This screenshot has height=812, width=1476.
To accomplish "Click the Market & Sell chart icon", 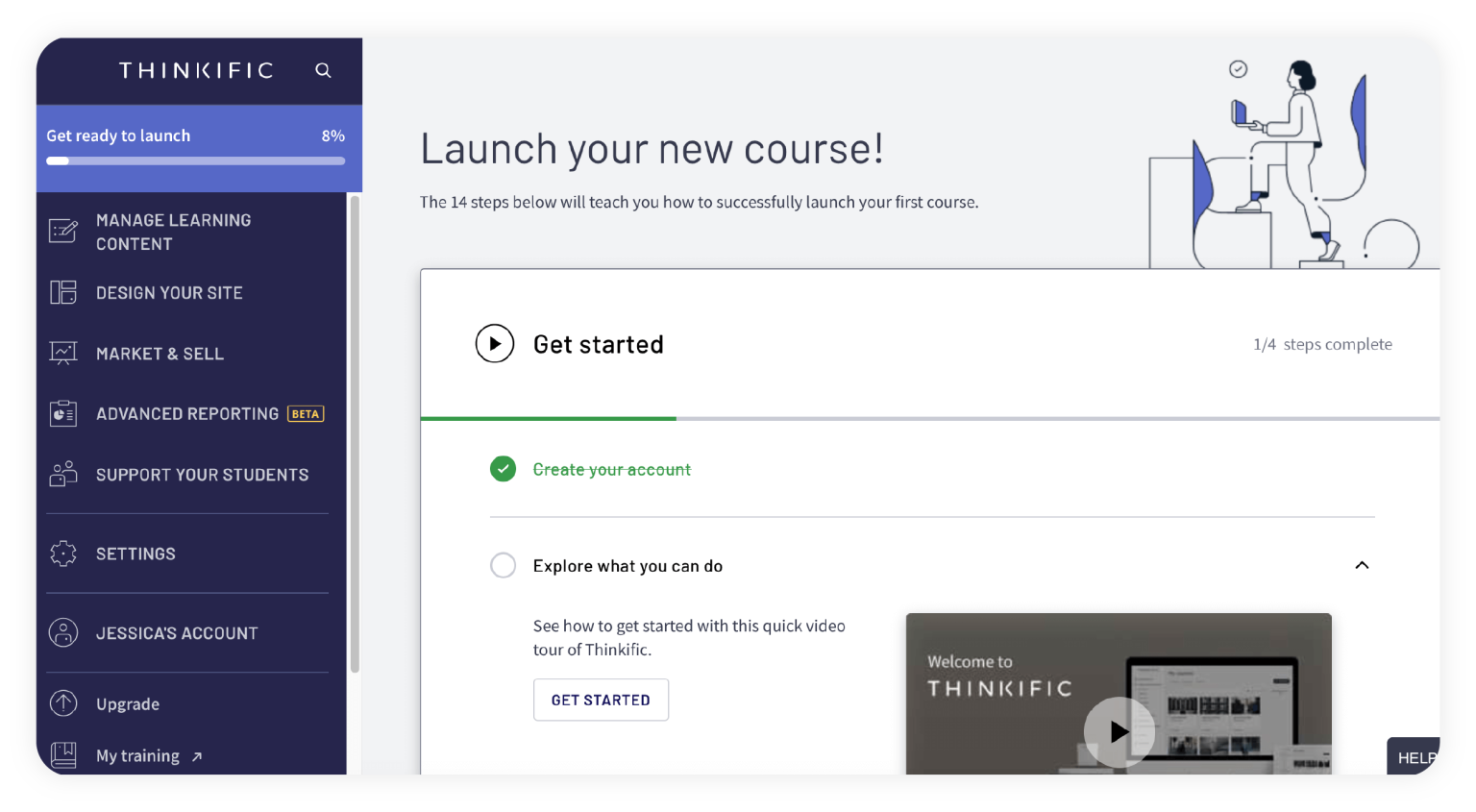I will pos(62,353).
